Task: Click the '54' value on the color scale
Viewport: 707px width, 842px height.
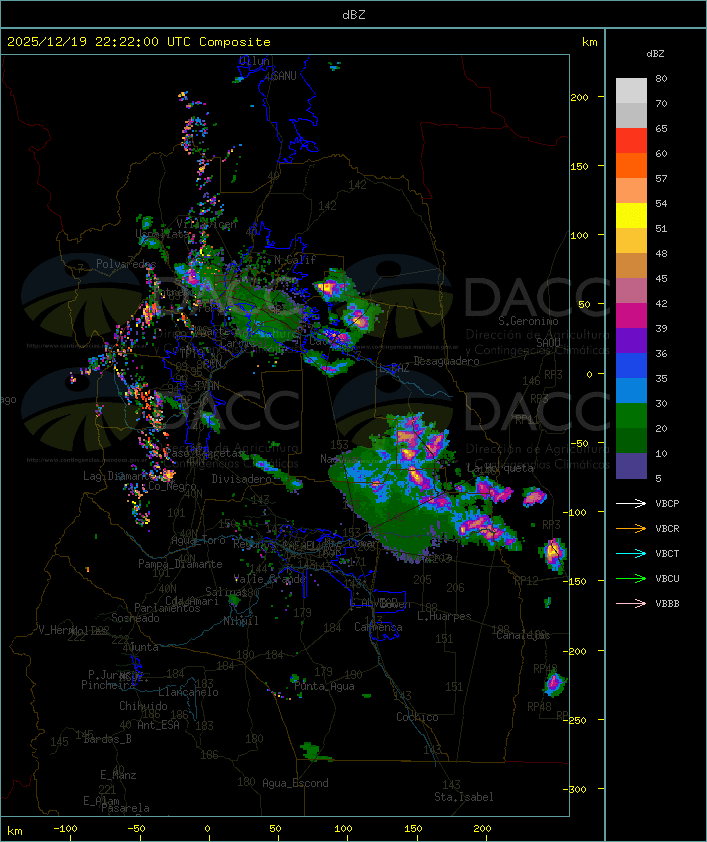Action: click(661, 204)
